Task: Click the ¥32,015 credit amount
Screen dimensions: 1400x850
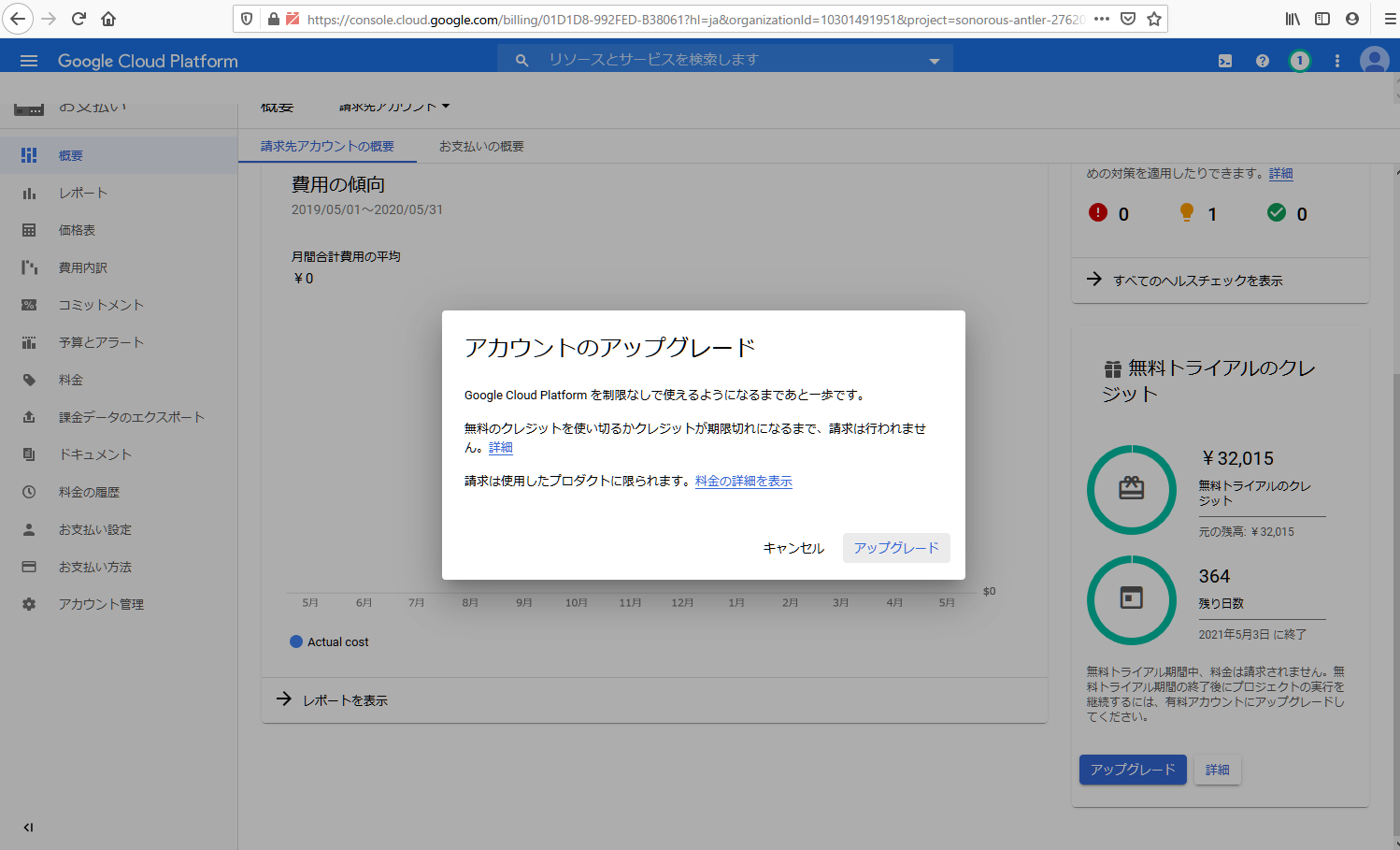Action: pyautogui.click(x=1237, y=458)
